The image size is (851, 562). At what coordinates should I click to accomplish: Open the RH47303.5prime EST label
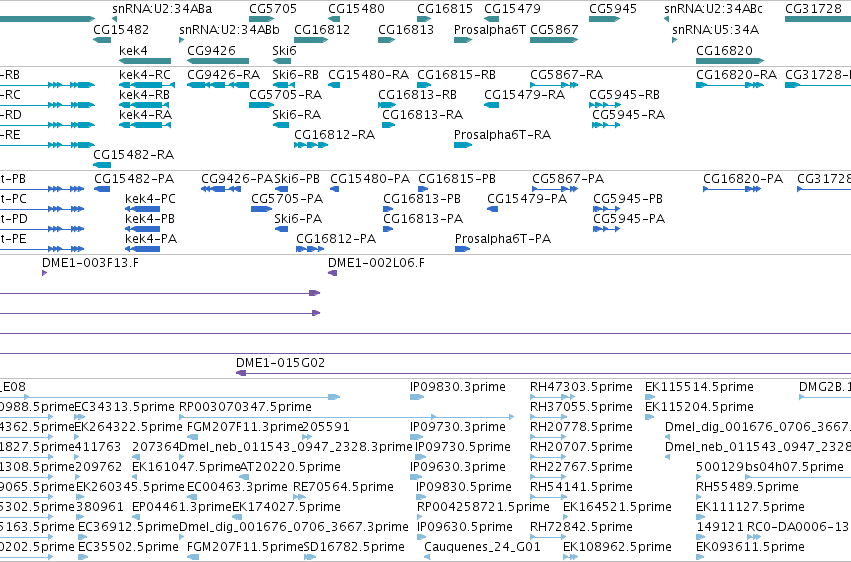[x=581, y=387]
